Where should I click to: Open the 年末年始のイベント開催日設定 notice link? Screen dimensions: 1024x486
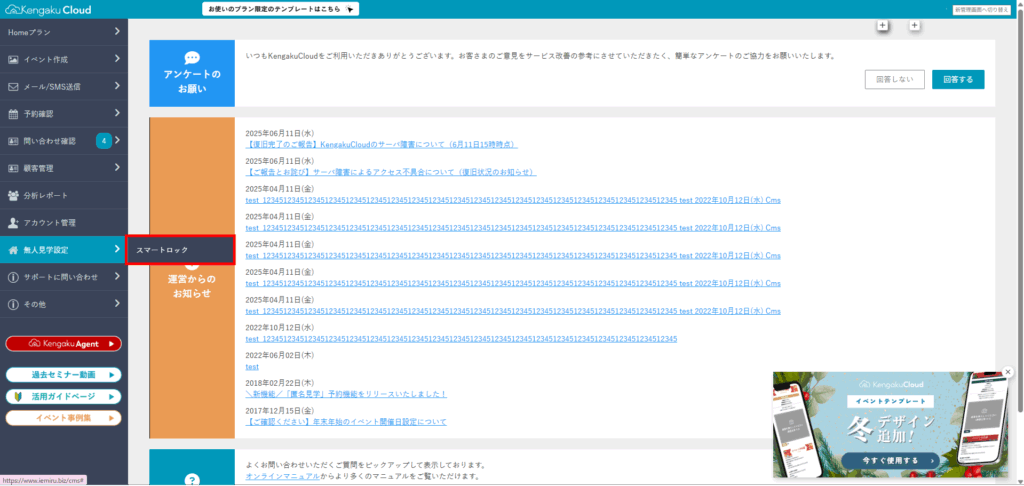coord(346,422)
